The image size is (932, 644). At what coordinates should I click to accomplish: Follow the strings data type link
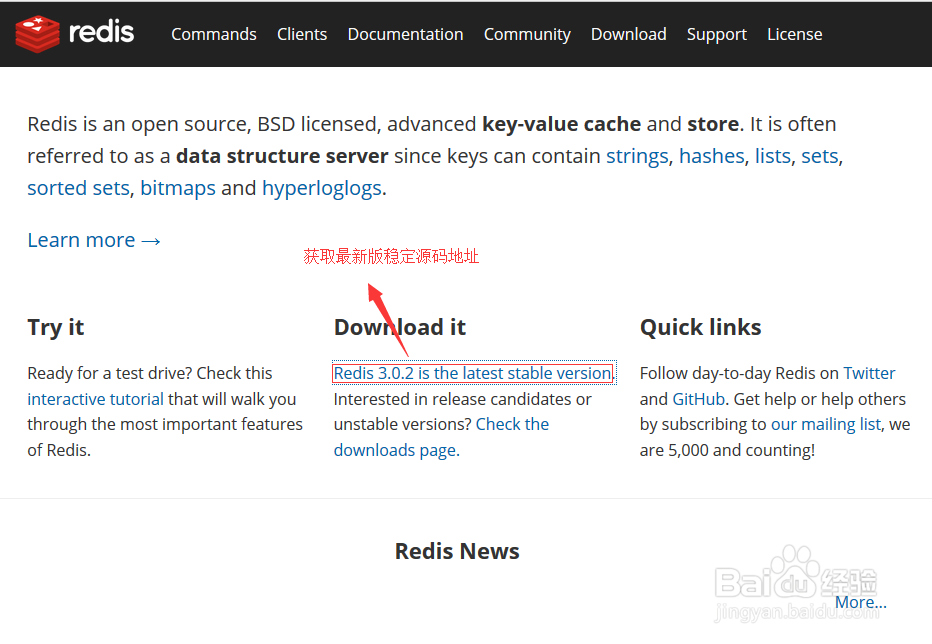637,156
